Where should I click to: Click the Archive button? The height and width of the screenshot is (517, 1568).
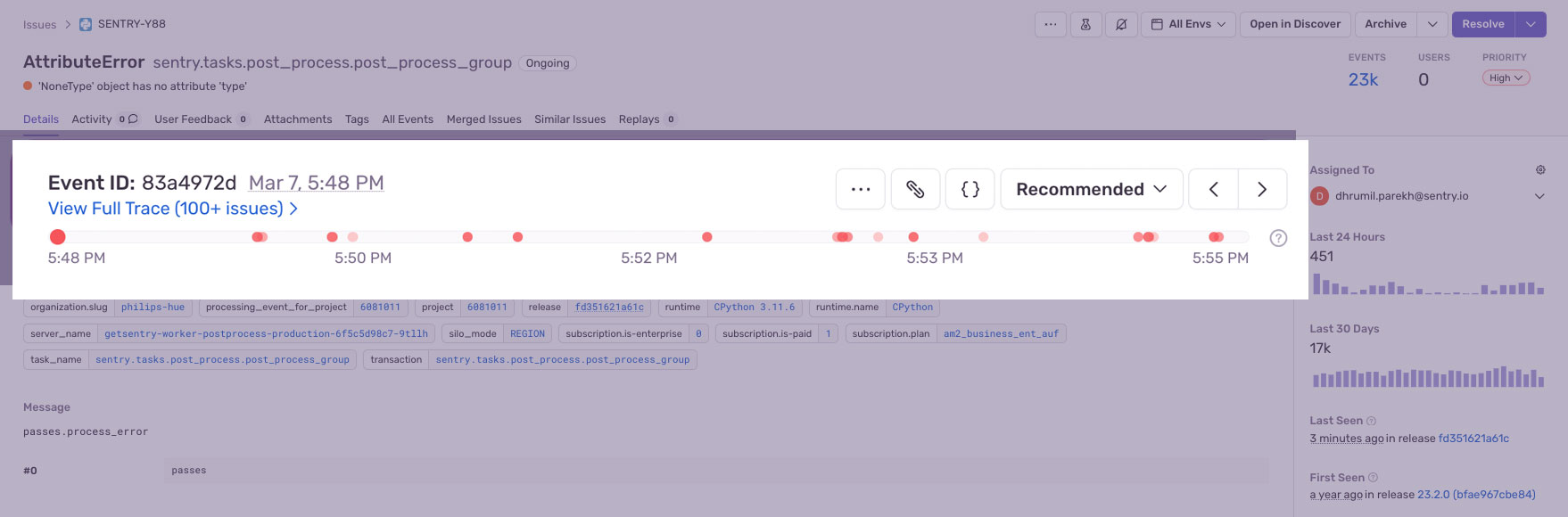click(1385, 24)
